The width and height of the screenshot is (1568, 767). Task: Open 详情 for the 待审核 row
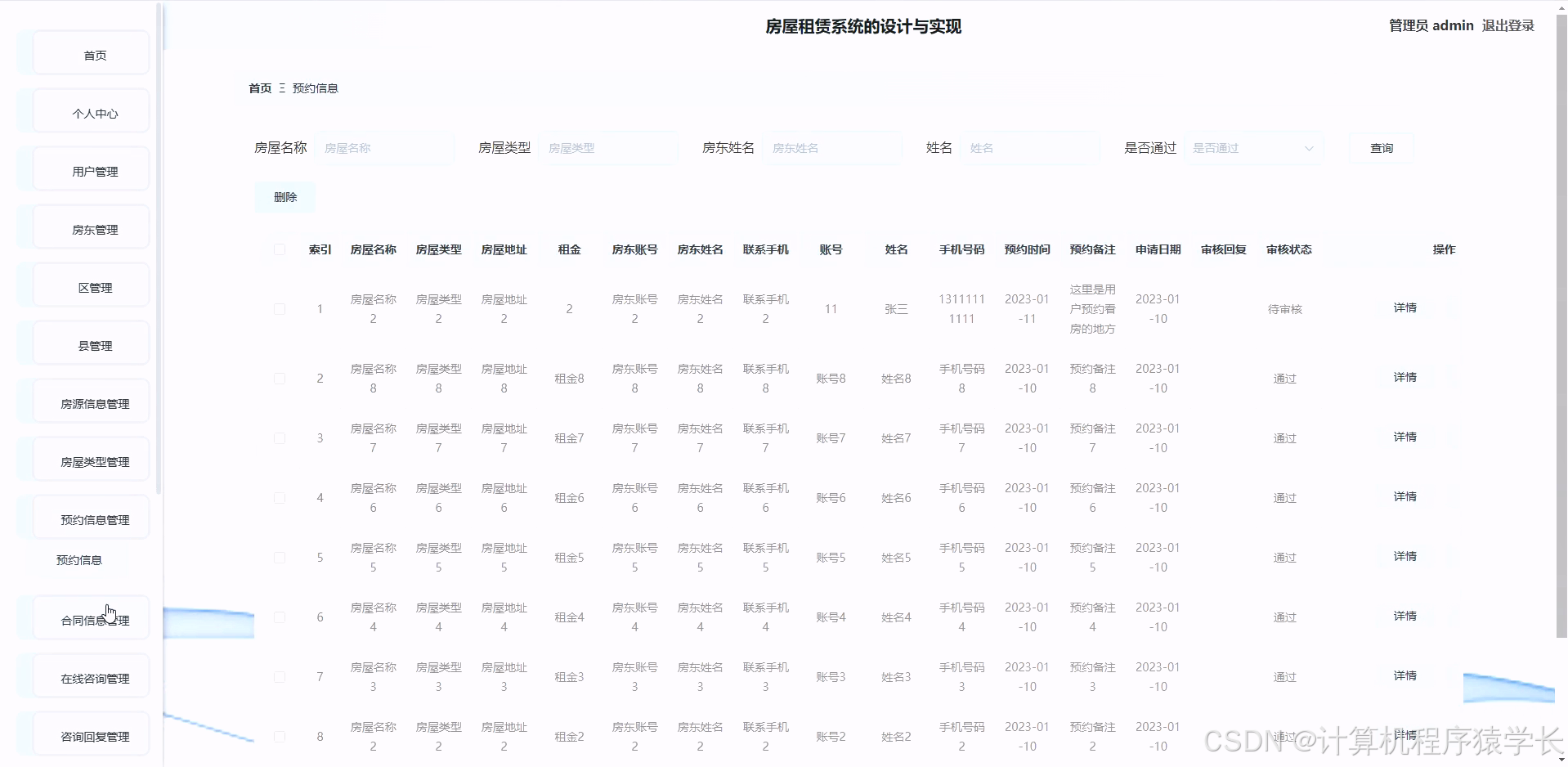1404,308
